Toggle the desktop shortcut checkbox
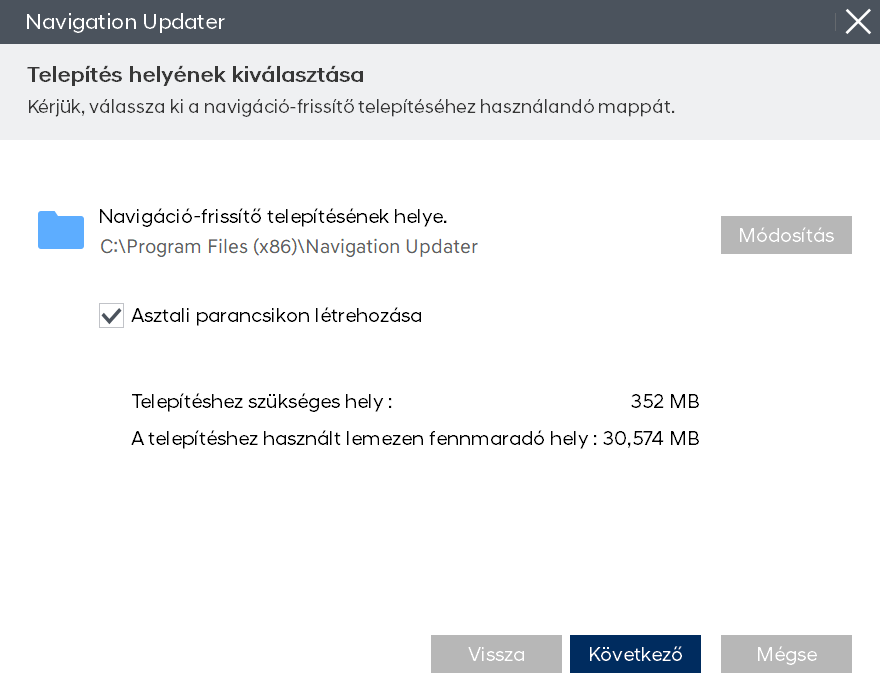 (111, 316)
